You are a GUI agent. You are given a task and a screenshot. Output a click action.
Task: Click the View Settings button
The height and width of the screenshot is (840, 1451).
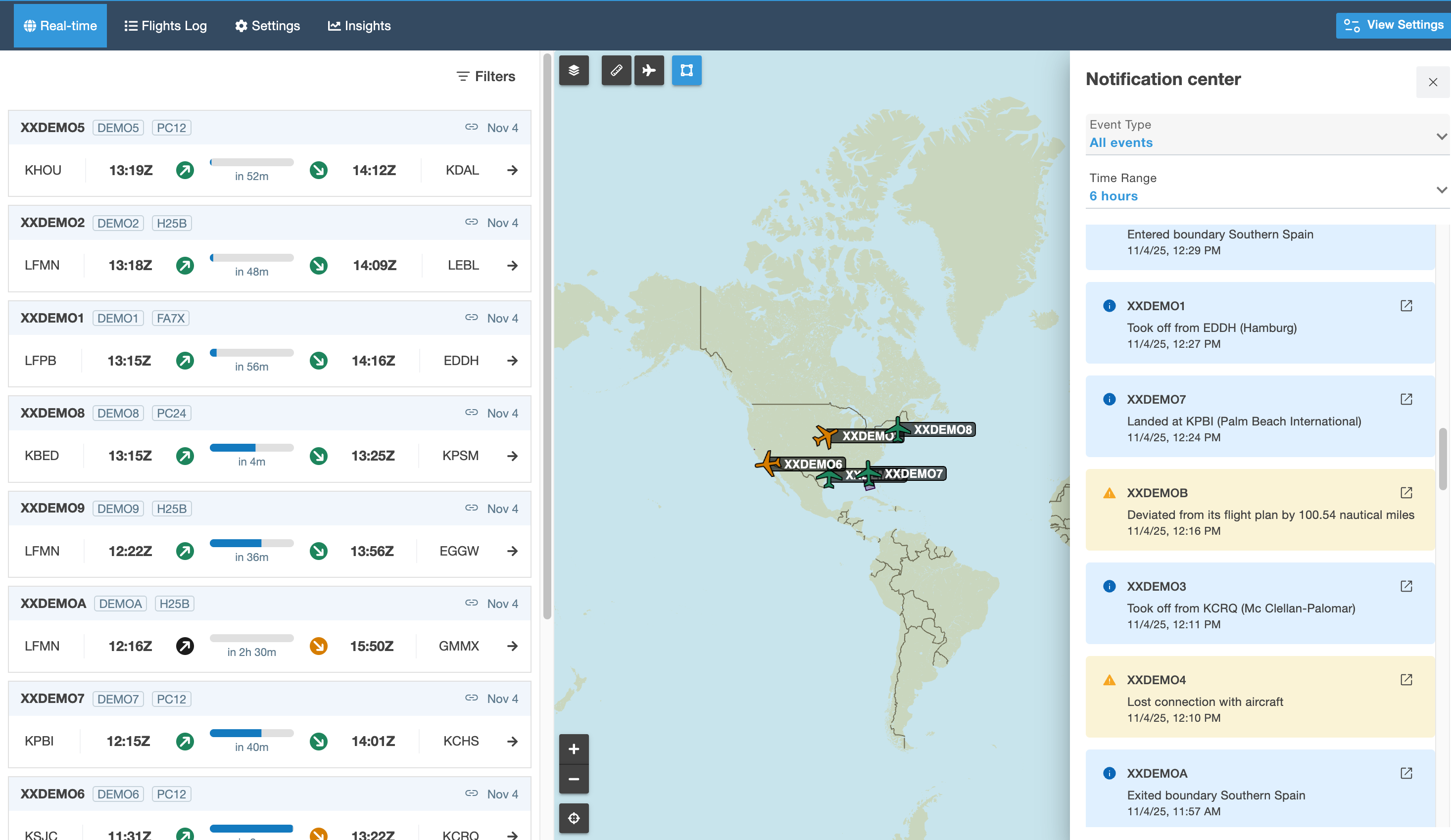click(1394, 25)
